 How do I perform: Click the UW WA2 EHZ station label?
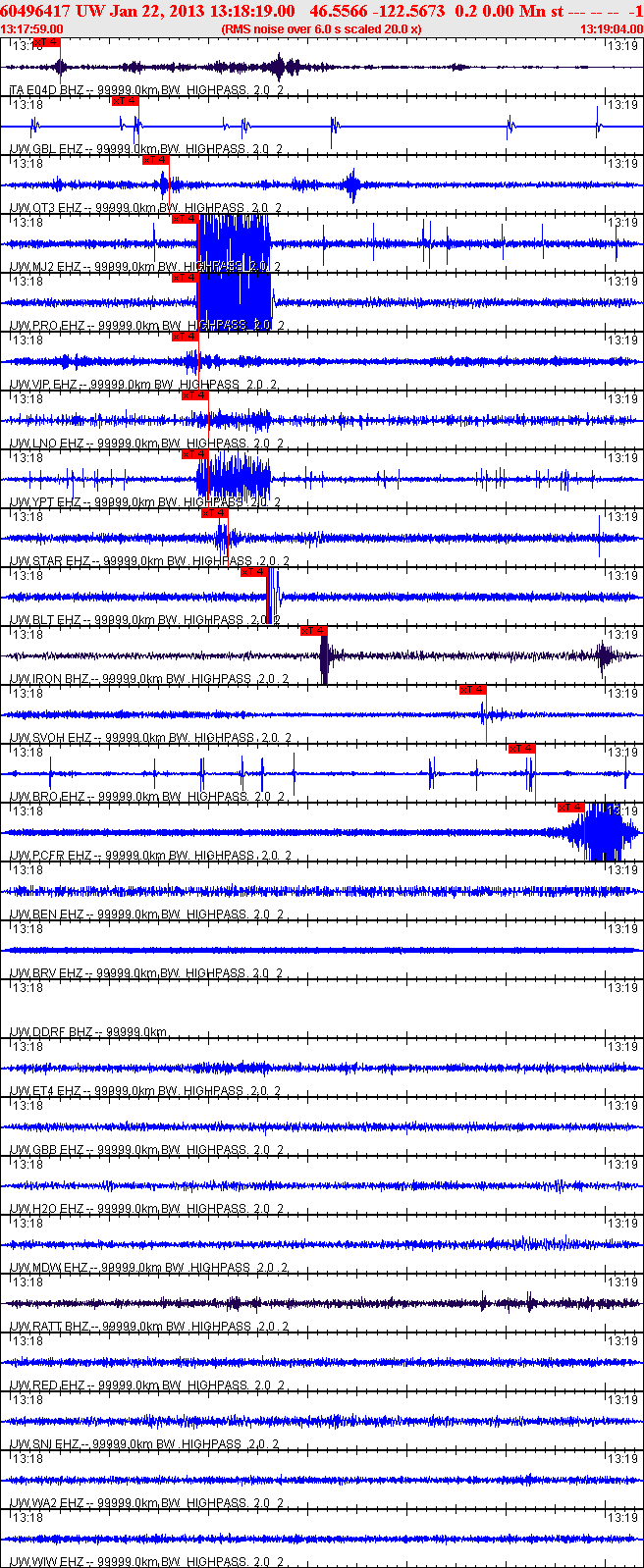[x=147, y=1503]
